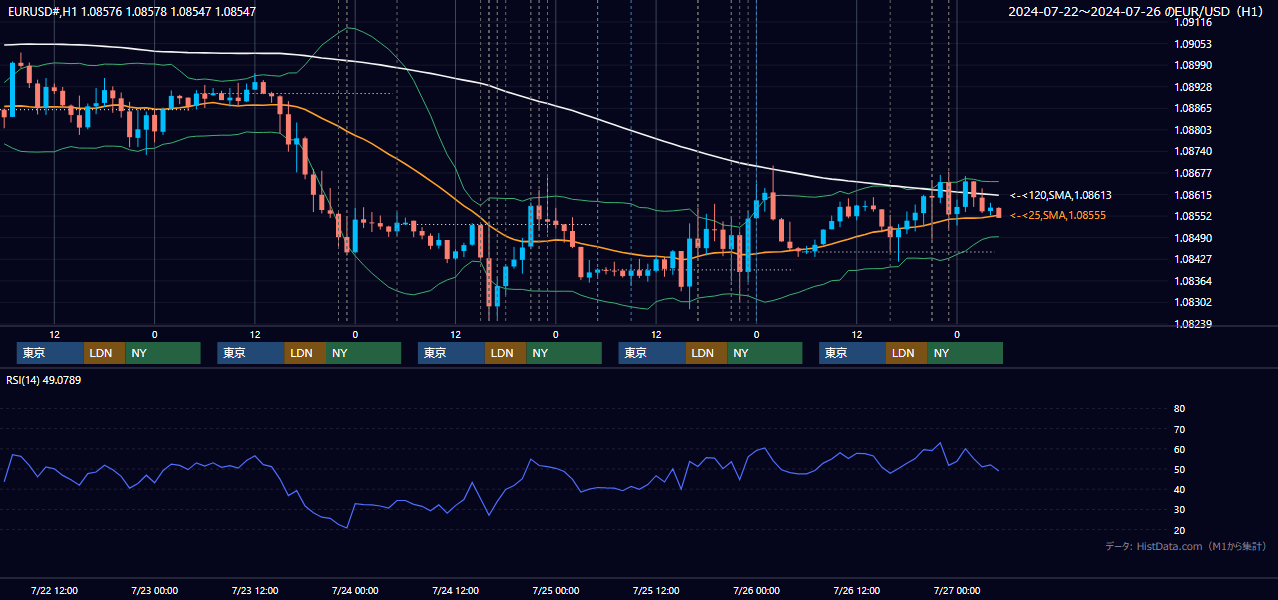Click the RSI 30 level label
The width and height of the screenshot is (1278, 600).
(1179, 510)
